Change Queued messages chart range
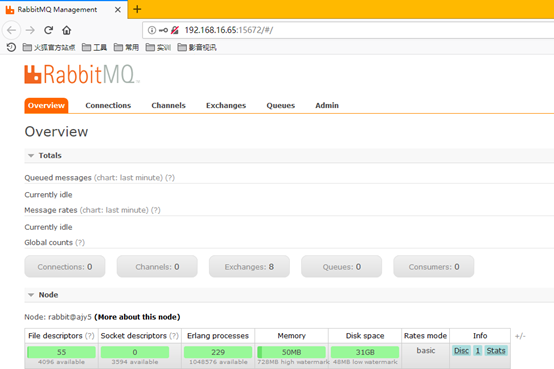Image resolution: width=554 pixels, height=369 pixels. click(x=128, y=178)
